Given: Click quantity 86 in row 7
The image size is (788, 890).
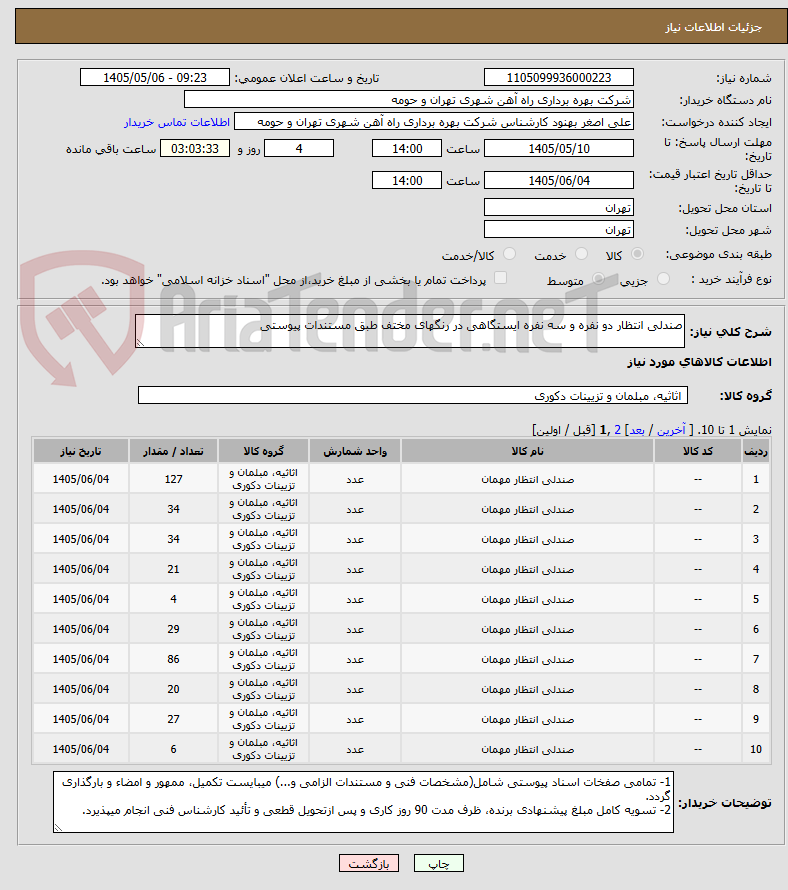Looking at the screenshot, I should coord(173,660).
